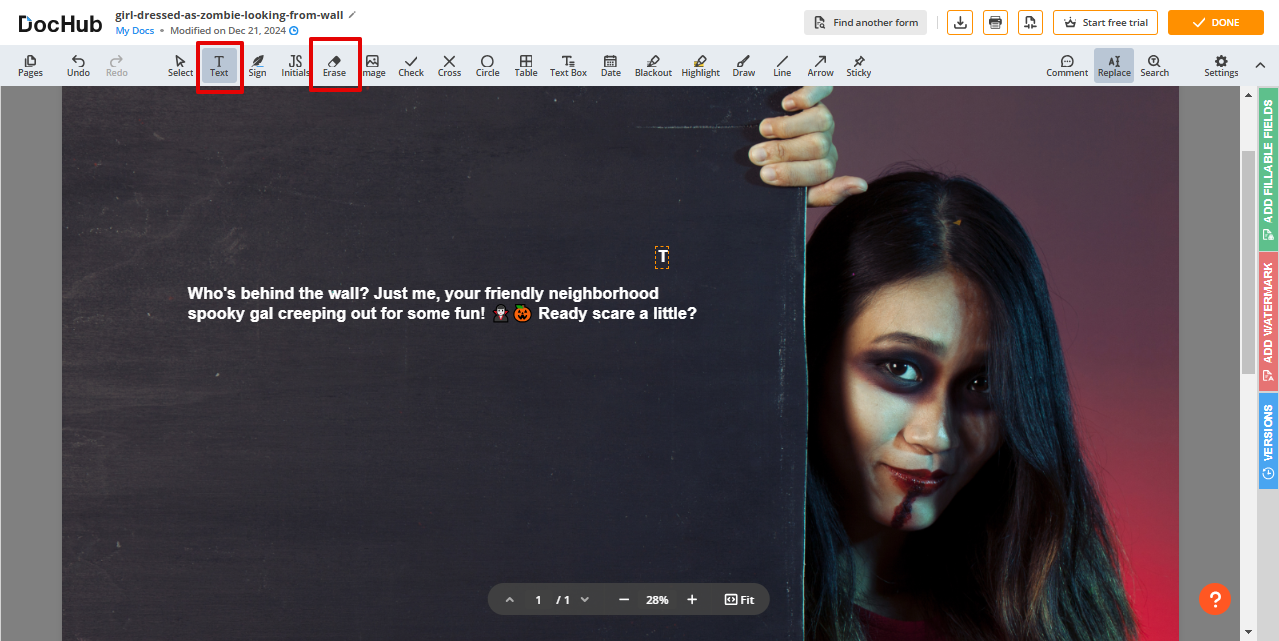Go to the DocHub home logo
This screenshot has width=1279, height=641.
point(60,23)
